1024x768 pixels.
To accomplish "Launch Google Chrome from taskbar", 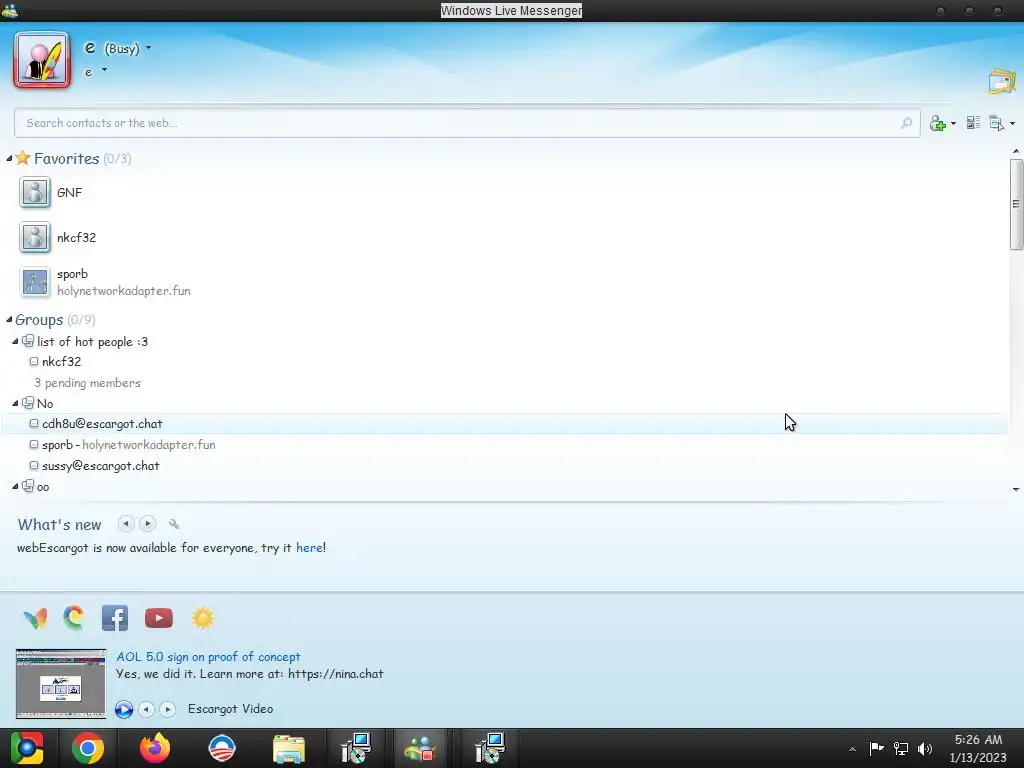I will click(x=88, y=748).
